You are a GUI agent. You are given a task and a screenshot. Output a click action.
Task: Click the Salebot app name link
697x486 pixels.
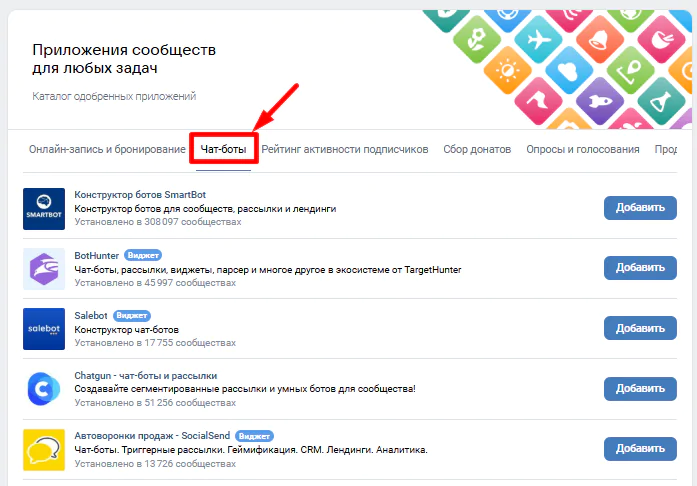91,315
